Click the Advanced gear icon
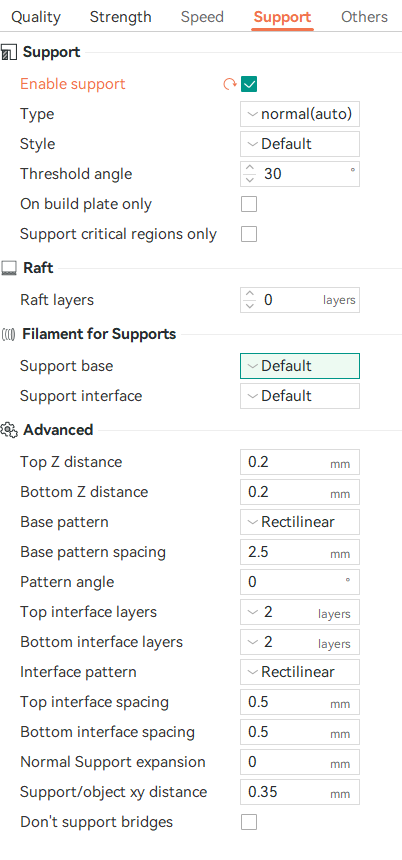Viewport: 402px width, 860px height. coord(9,430)
